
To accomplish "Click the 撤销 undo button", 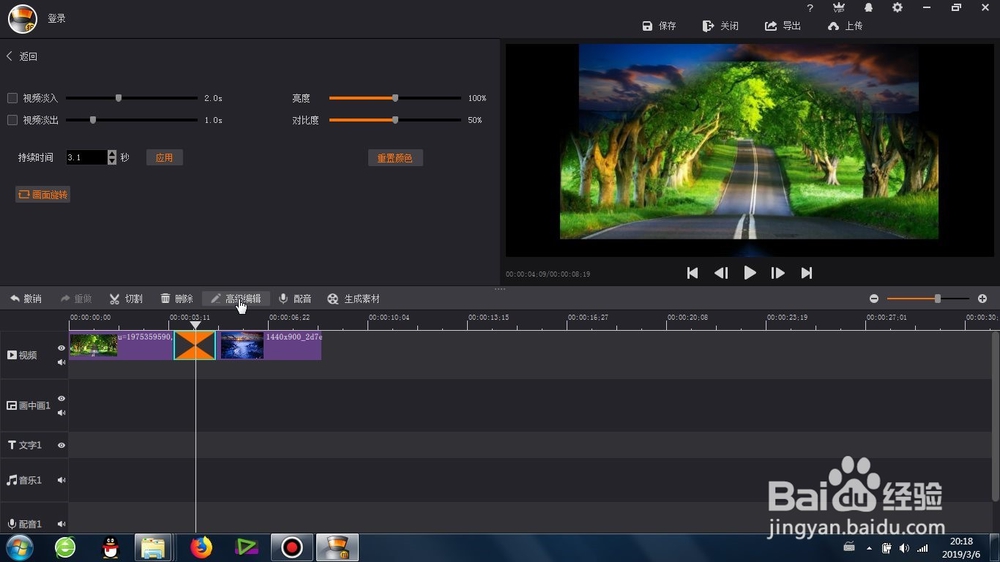I will (26, 299).
